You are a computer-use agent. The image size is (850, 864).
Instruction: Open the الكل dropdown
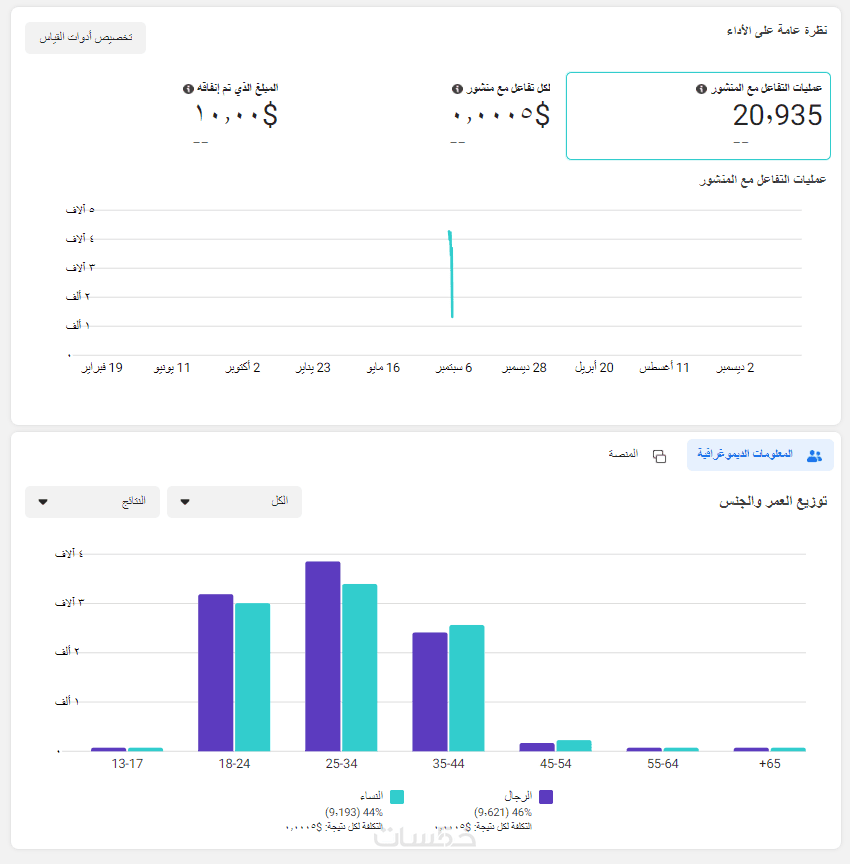pos(234,501)
